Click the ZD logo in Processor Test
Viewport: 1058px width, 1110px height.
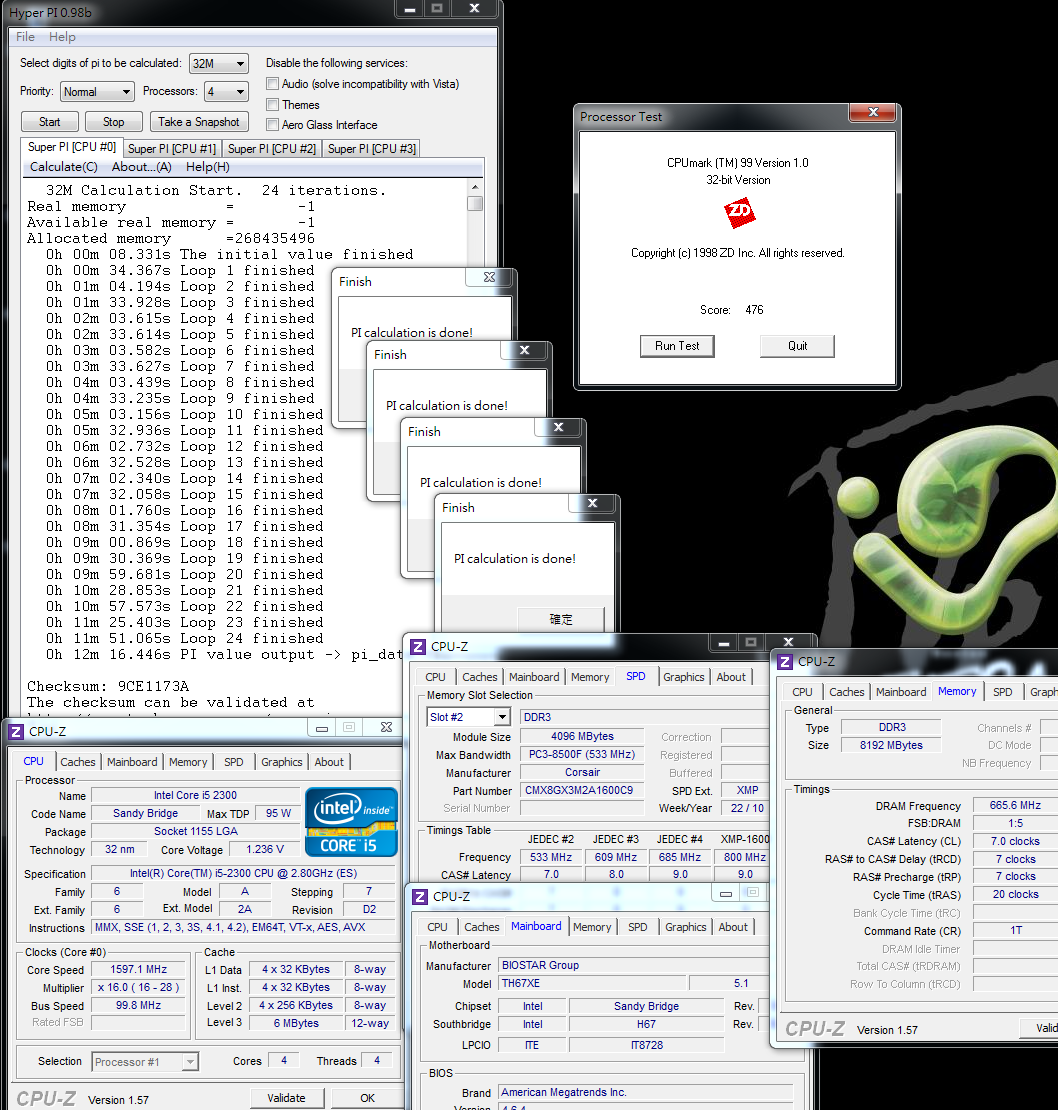click(x=740, y=212)
